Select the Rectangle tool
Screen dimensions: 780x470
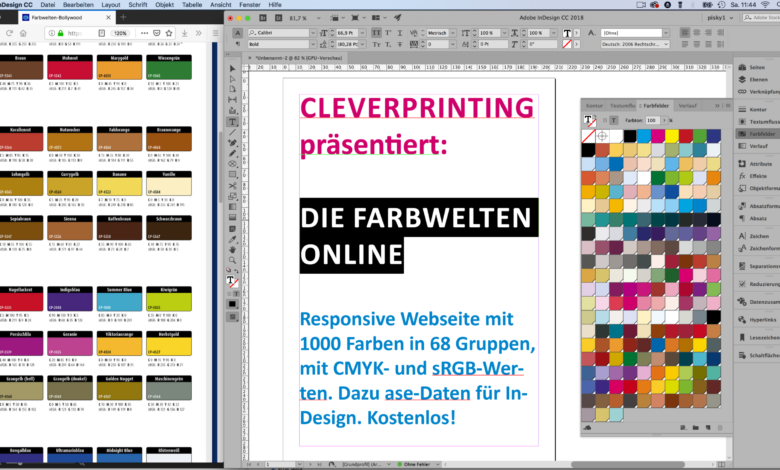pos(232,175)
